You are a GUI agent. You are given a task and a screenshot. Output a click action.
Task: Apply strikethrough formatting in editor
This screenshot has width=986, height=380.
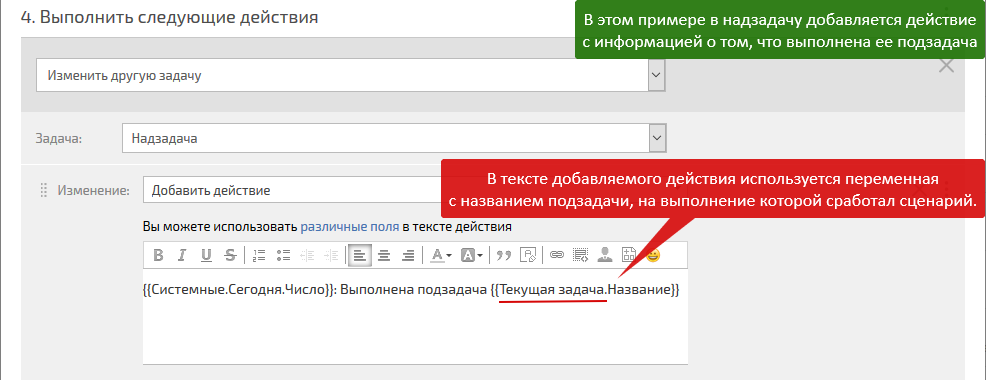[230, 255]
